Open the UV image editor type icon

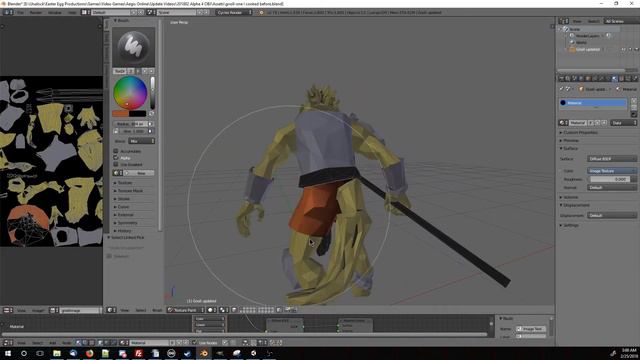click(8, 311)
